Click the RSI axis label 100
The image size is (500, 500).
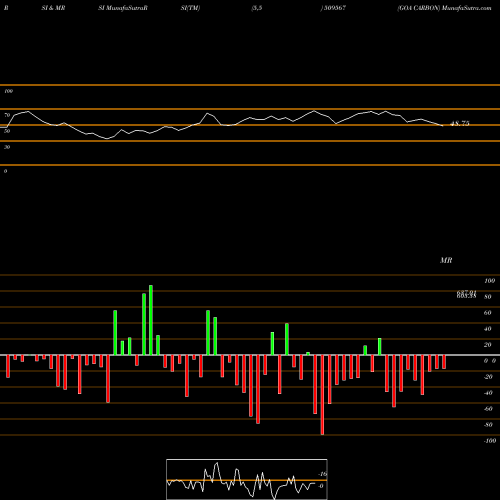[x=8, y=91]
